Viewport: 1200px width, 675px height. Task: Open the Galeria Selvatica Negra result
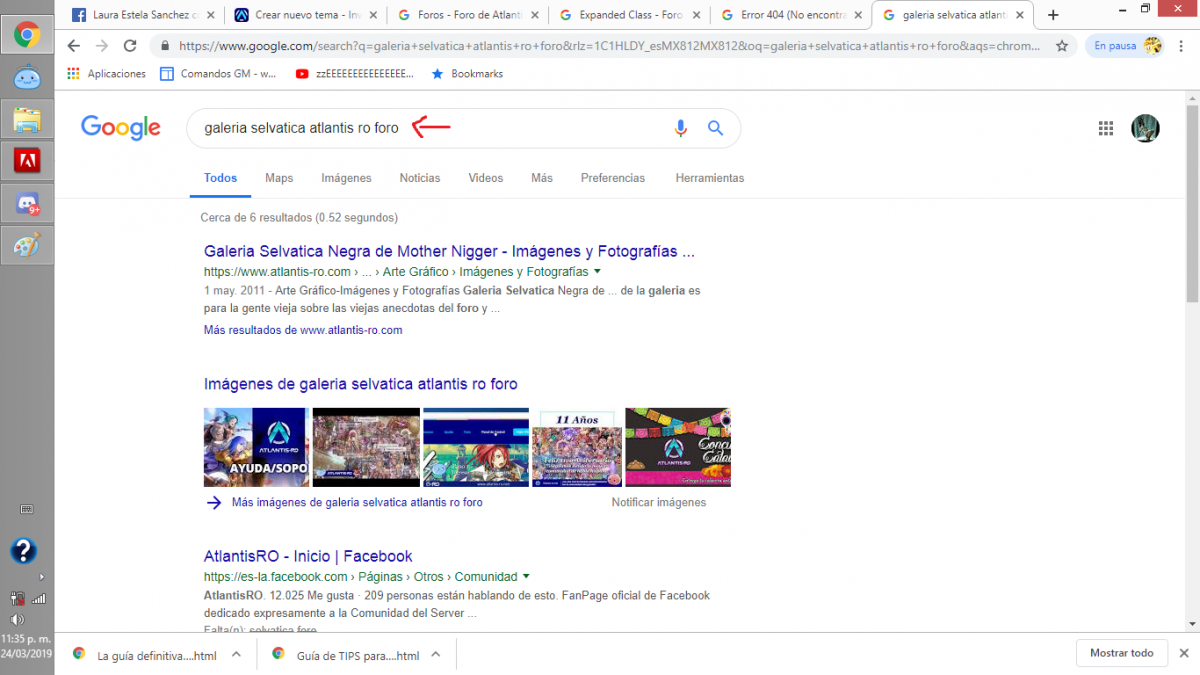pyautogui.click(x=449, y=251)
